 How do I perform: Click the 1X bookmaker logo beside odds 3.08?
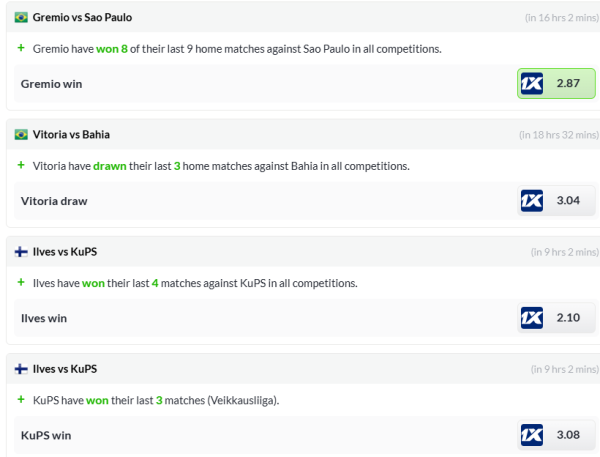(x=532, y=435)
